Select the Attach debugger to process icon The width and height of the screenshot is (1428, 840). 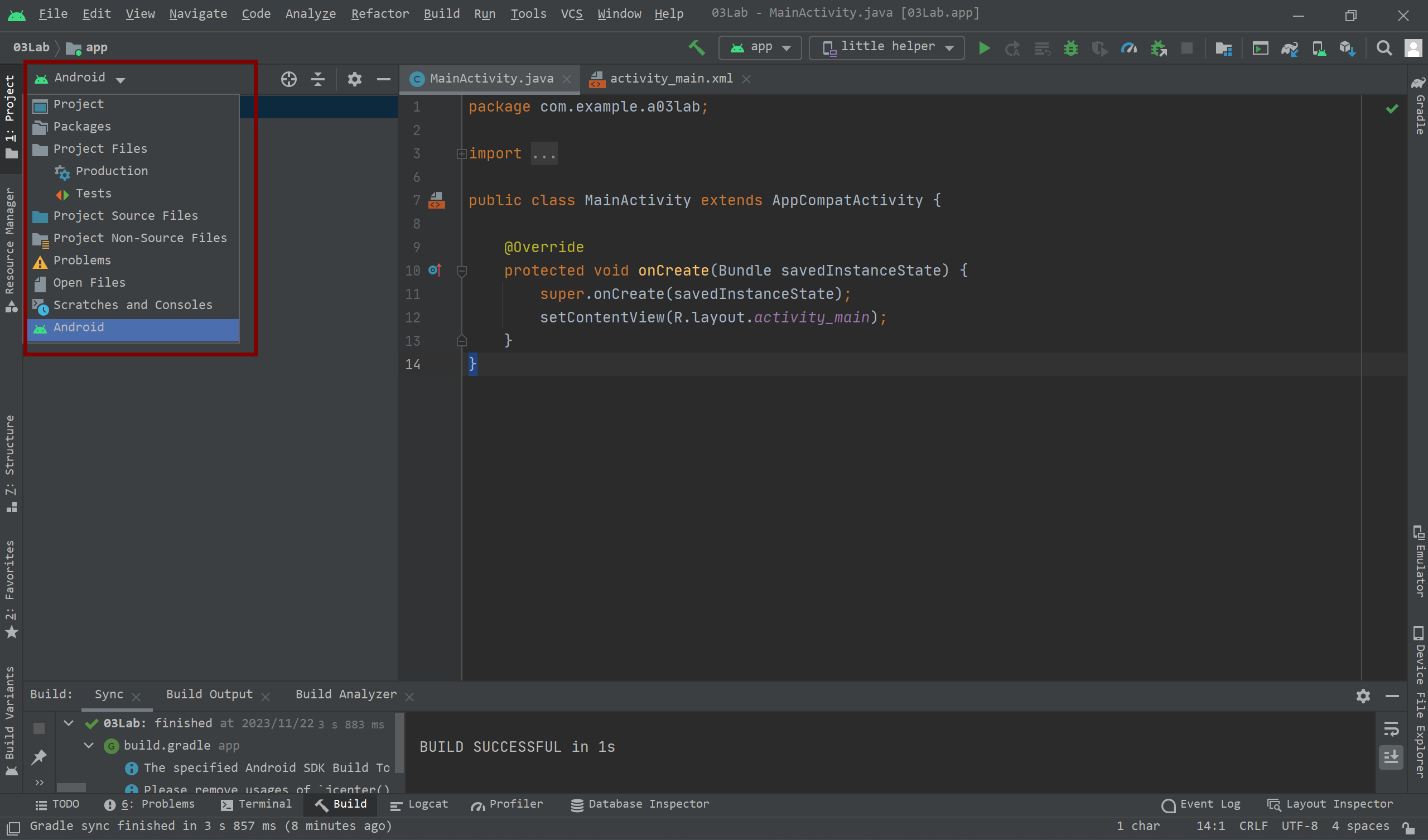pyautogui.click(x=1158, y=47)
